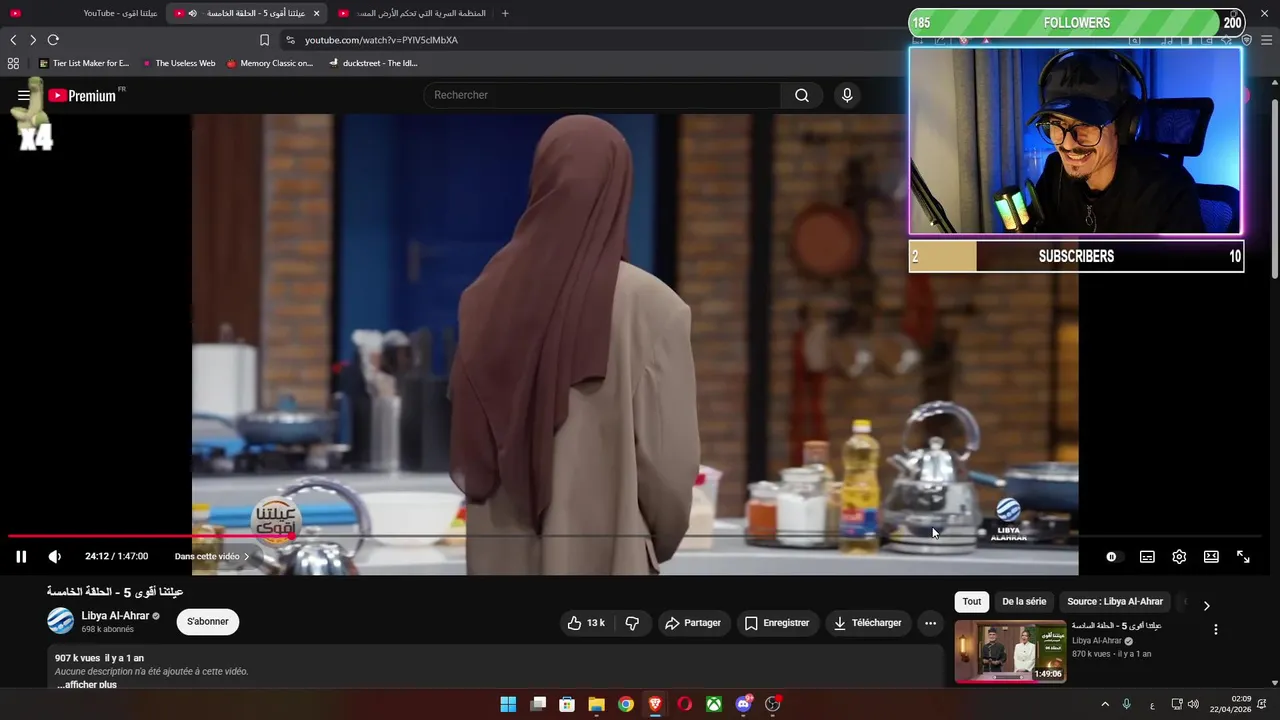
Task: Close the active video browser tab
Action: point(317,13)
